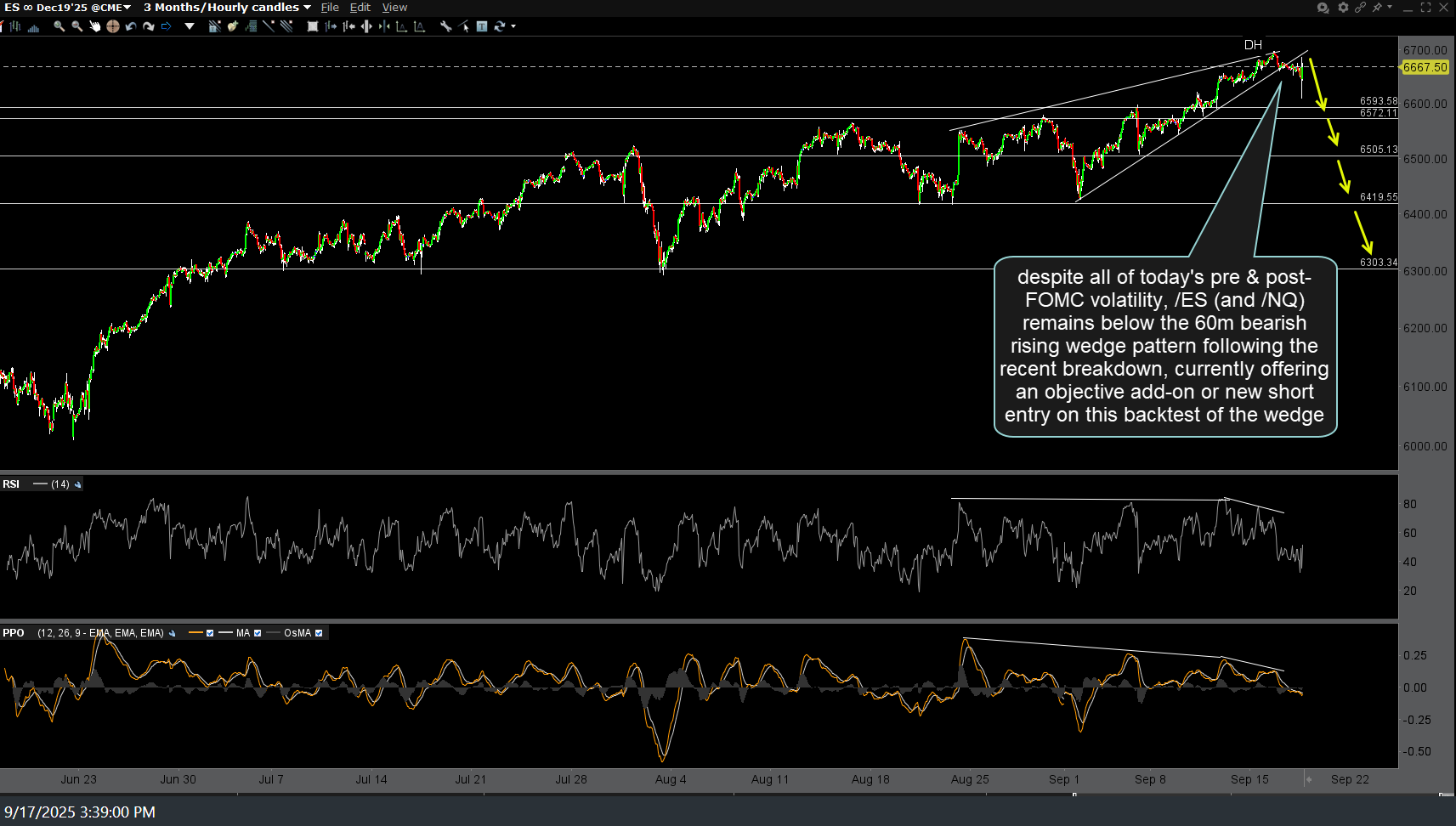Screen dimensions: 1456x826
Task: Select the zoom-in magnifier tool
Action: 59,26
